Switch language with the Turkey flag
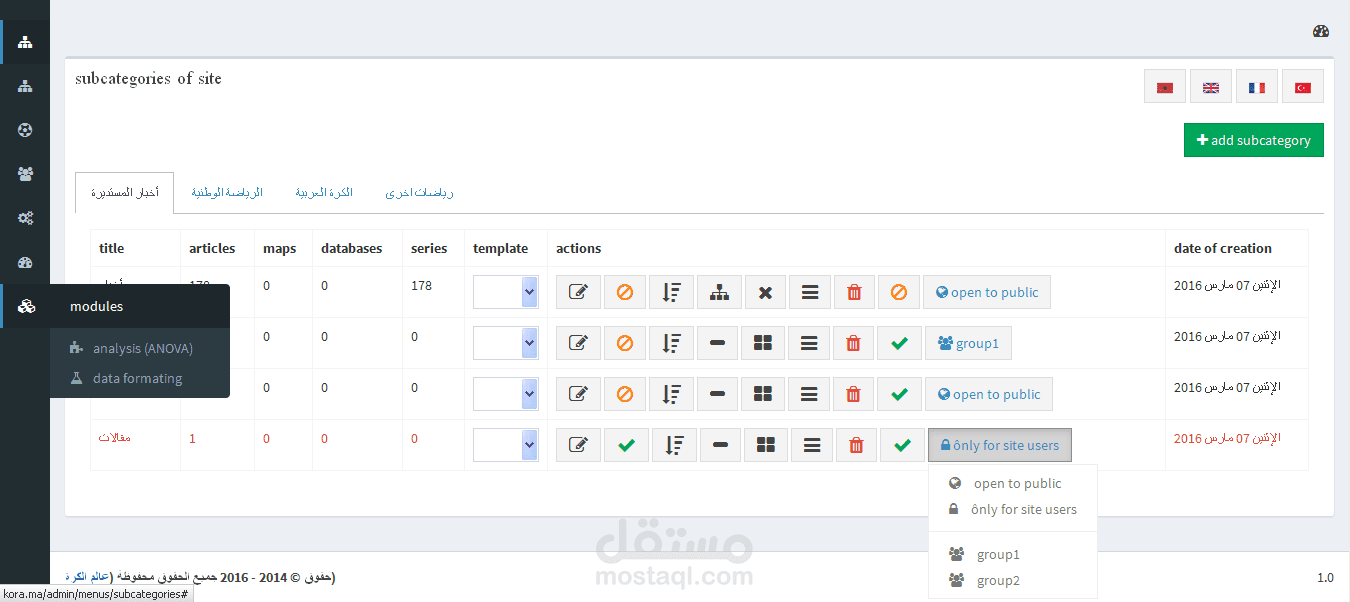Viewport: 1350px width, 602px height. 1303,87
